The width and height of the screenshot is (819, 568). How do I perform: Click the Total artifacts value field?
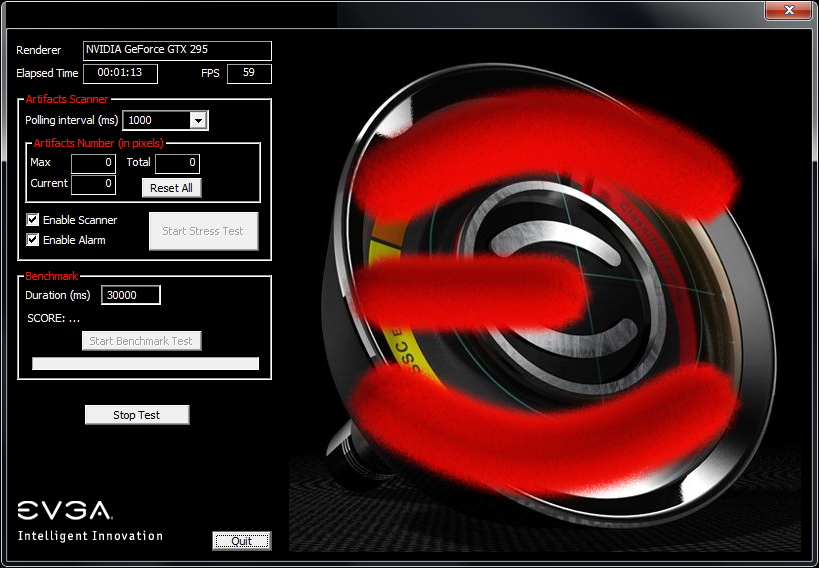[x=177, y=164]
